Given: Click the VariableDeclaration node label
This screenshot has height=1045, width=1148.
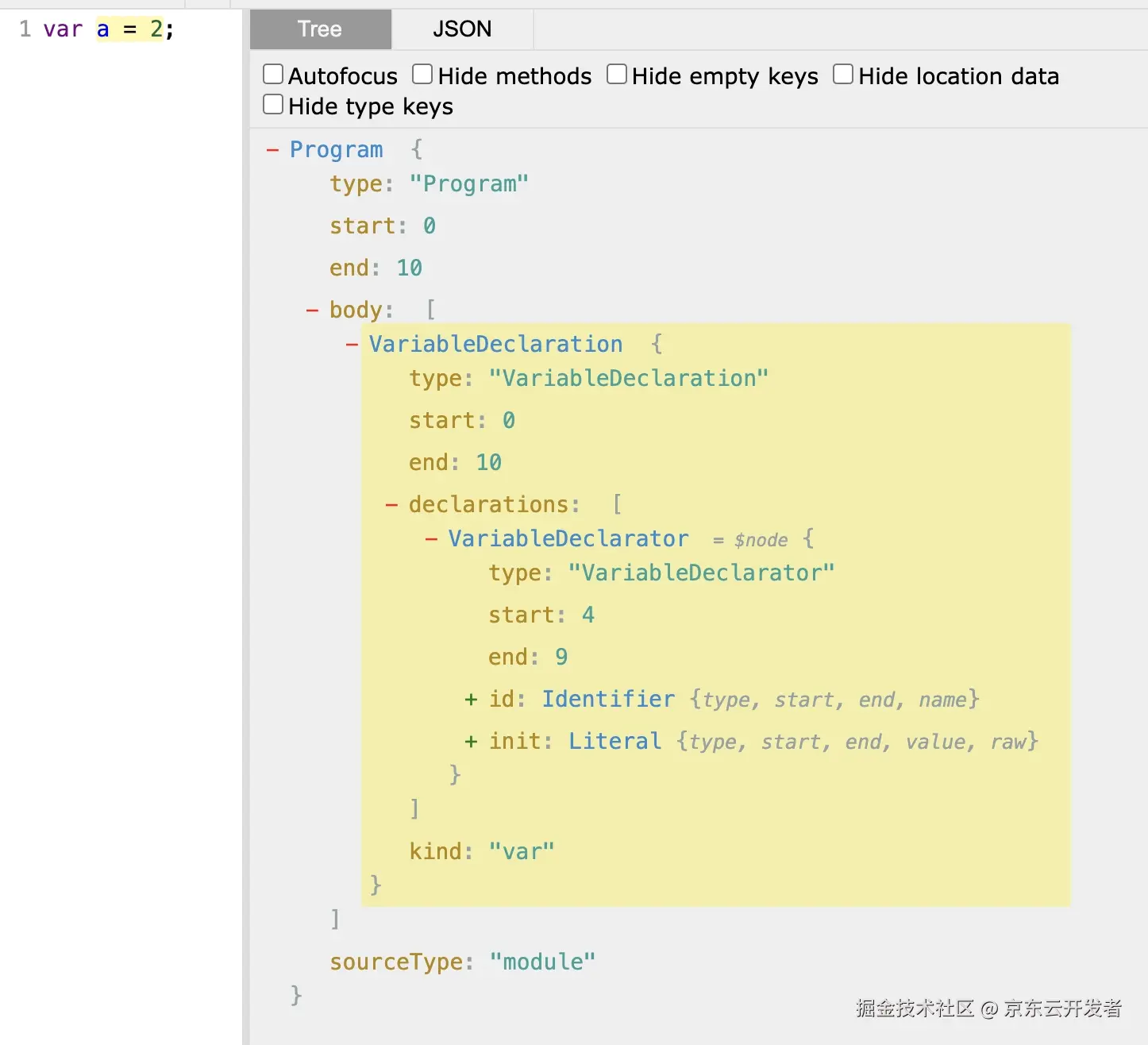Looking at the screenshot, I should tap(495, 344).
